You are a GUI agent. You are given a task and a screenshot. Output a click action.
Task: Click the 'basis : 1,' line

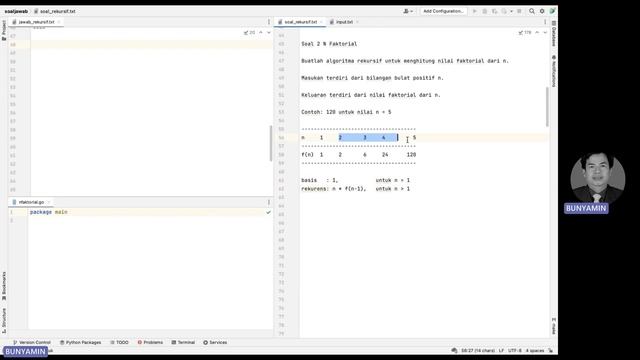(x=356, y=180)
